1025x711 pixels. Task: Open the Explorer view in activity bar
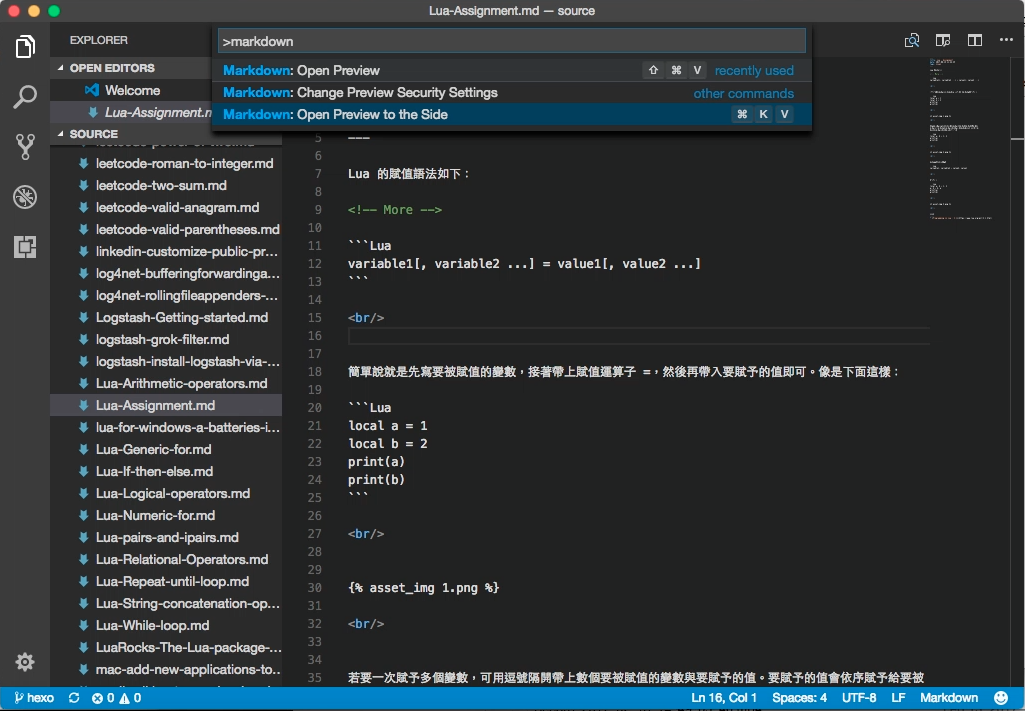[x=25, y=46]
